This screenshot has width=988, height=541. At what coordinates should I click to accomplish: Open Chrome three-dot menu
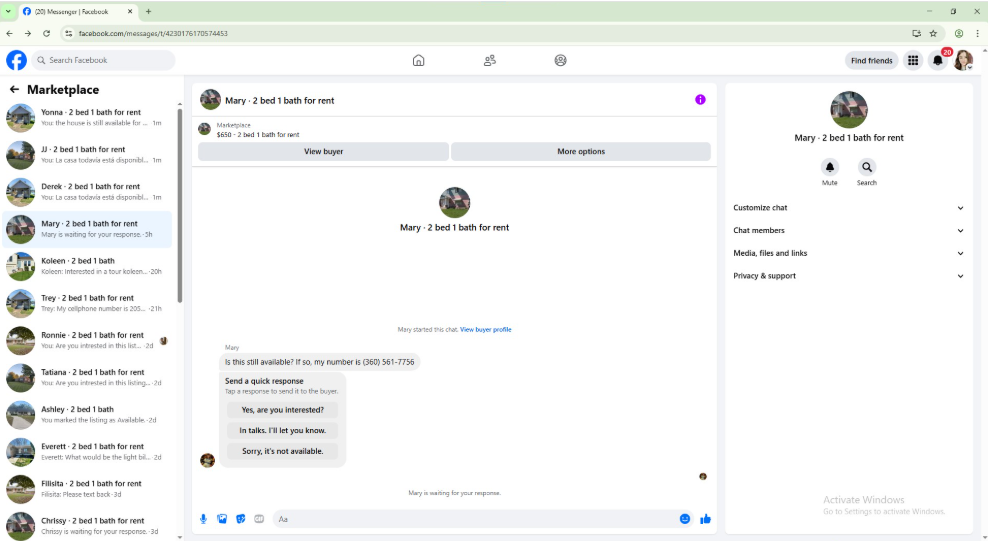977,33
